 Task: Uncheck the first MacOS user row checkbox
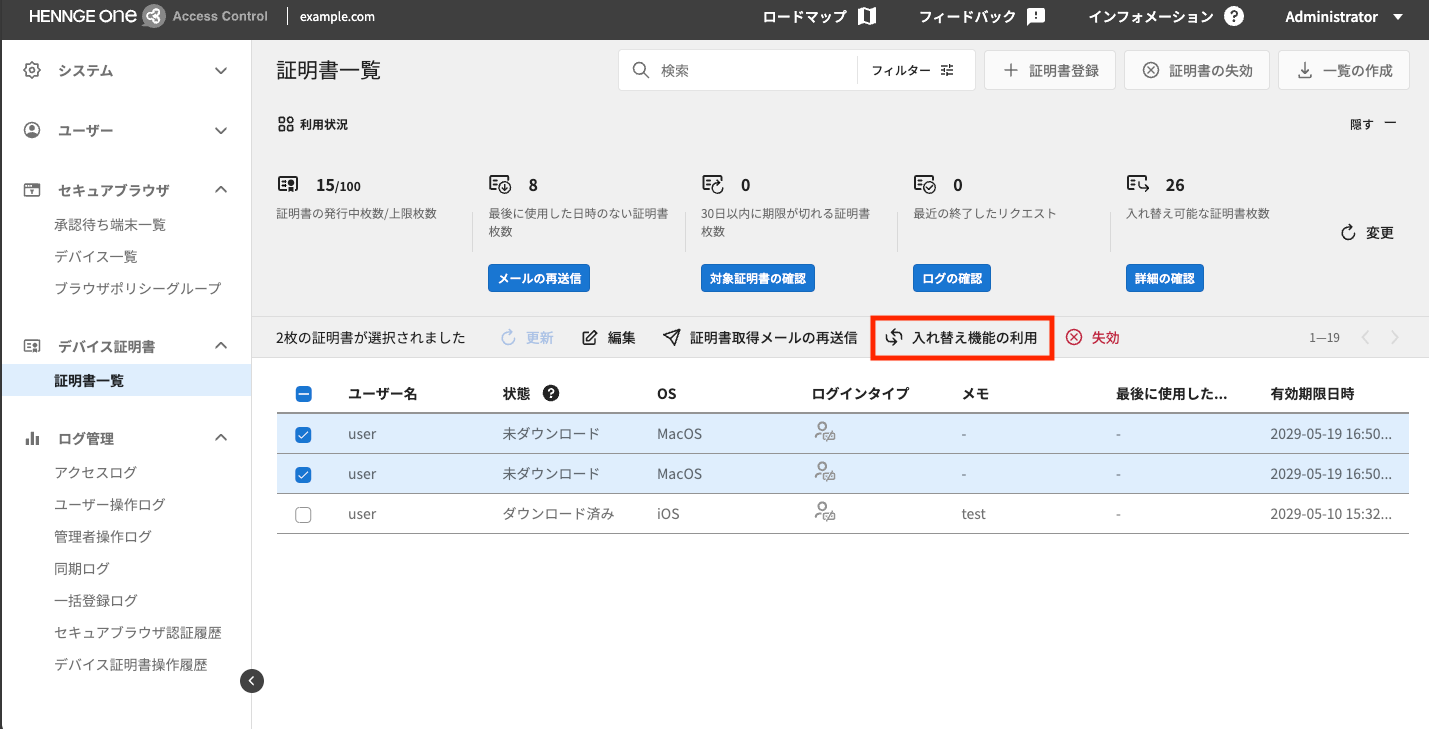304,434
